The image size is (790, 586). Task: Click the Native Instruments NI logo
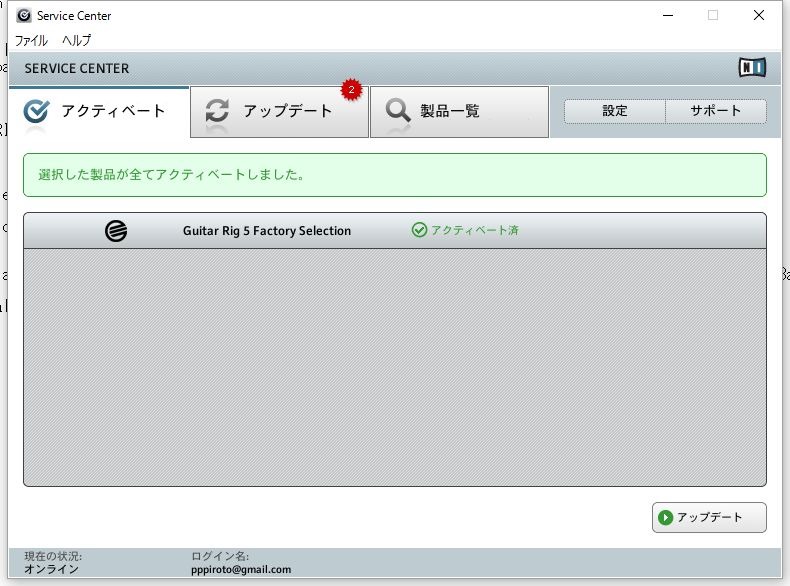click(x=752, y=68)
